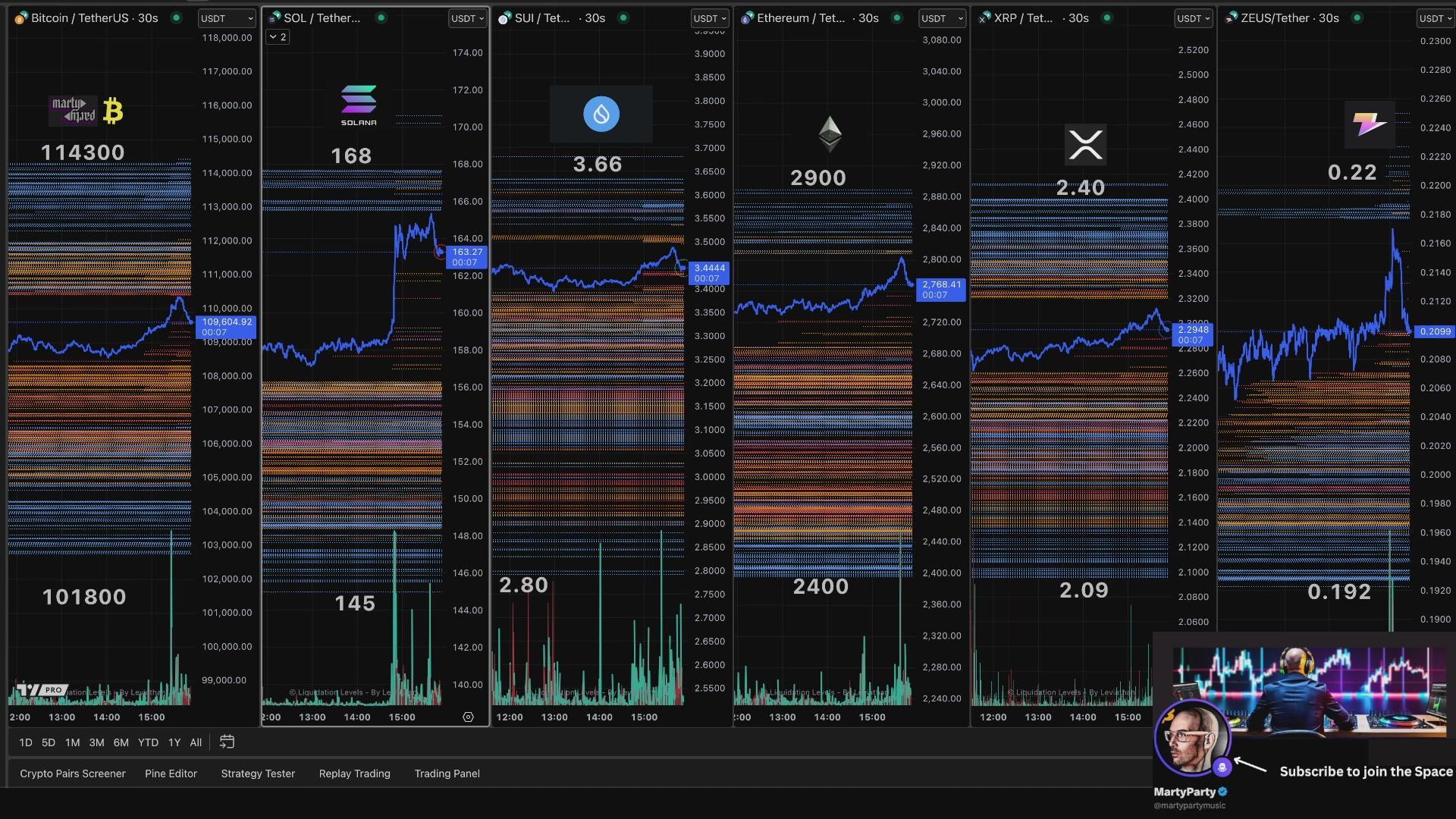The height and width of the screenshot is (819, 1456).
Task: Select the YTD time range button
Action: click(x=148, y=742)
